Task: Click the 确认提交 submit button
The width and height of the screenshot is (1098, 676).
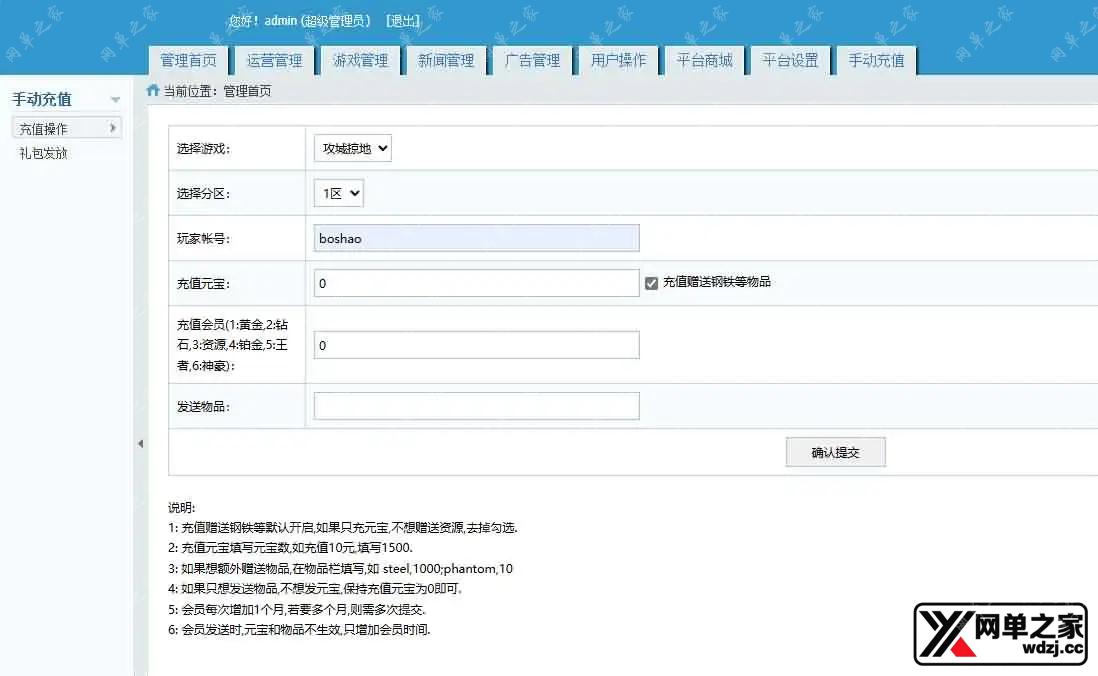Action: [x=836, y=451]
